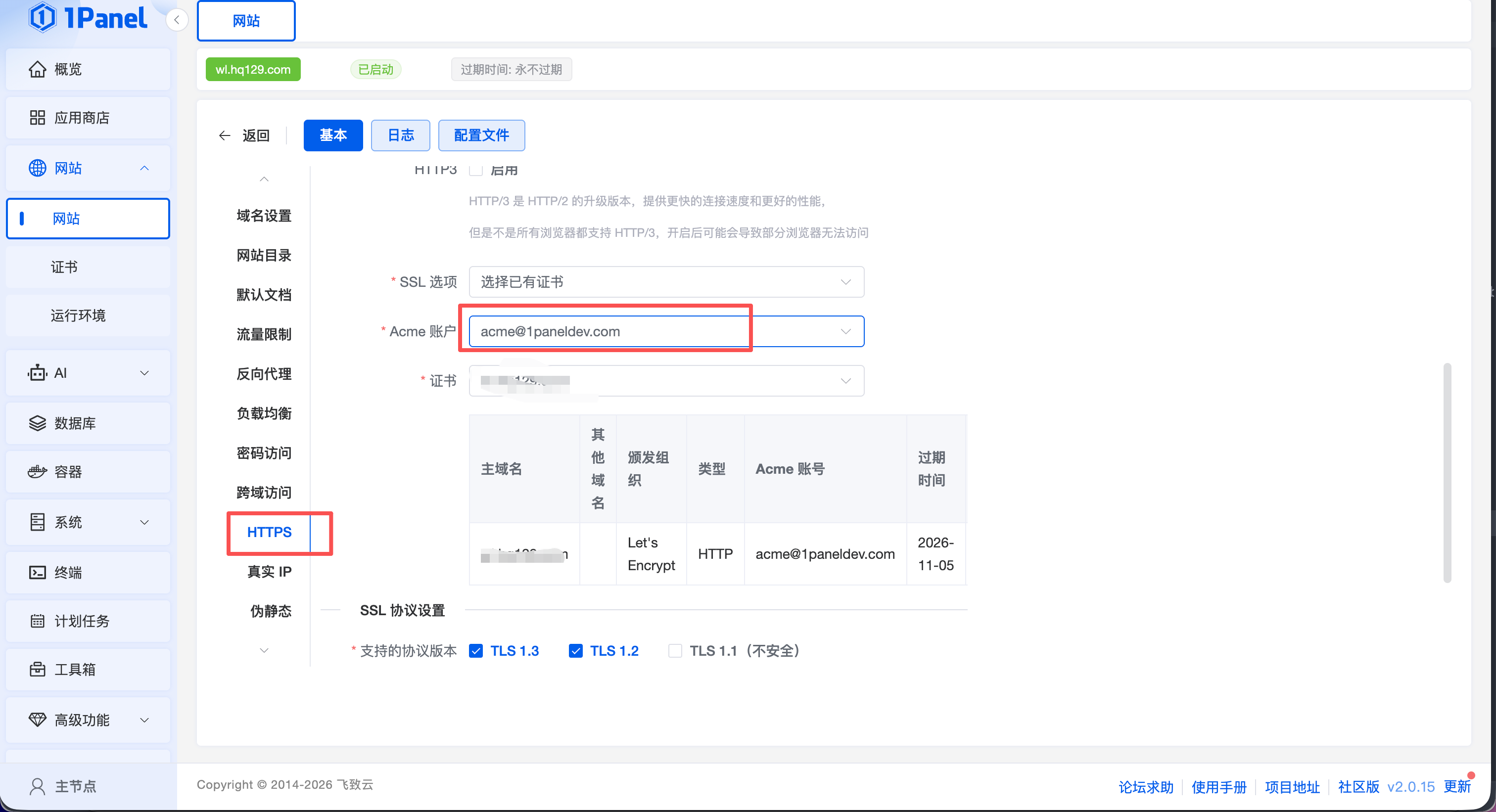Click the page vertical scrollbar
This screenshot has height=812, width=1496.
pyautogui.click(x=1447, y=473)
